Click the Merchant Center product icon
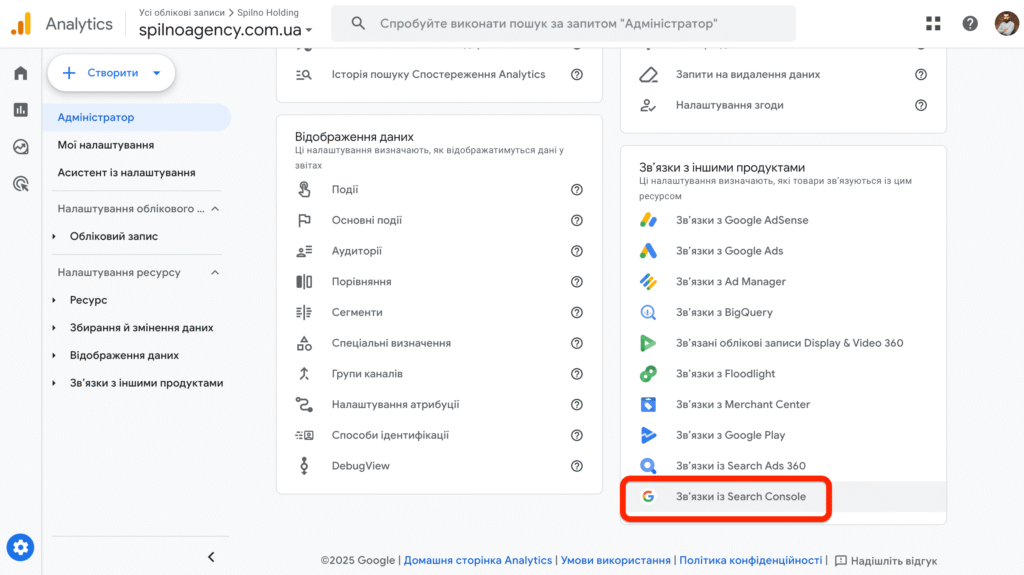Screen dimensions: 1024x575 click(648, 404)
